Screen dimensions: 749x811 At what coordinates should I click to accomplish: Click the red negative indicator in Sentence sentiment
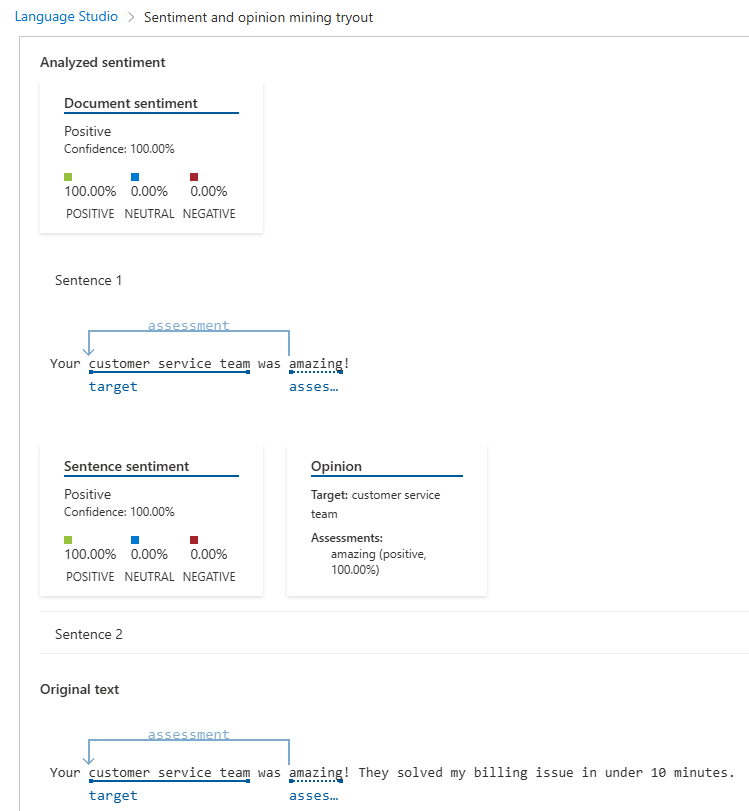(x=193, y=539)
